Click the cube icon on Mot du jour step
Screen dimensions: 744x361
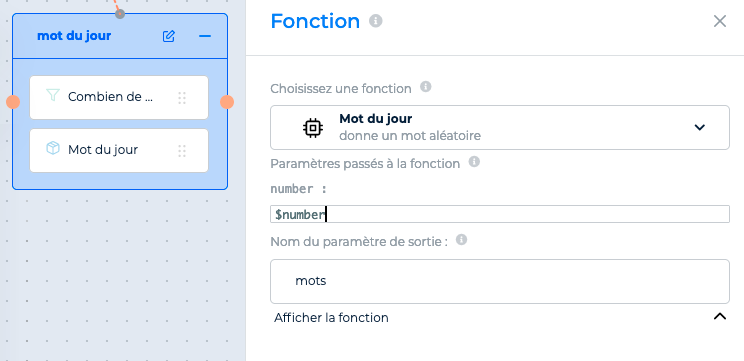pos(53,148)
